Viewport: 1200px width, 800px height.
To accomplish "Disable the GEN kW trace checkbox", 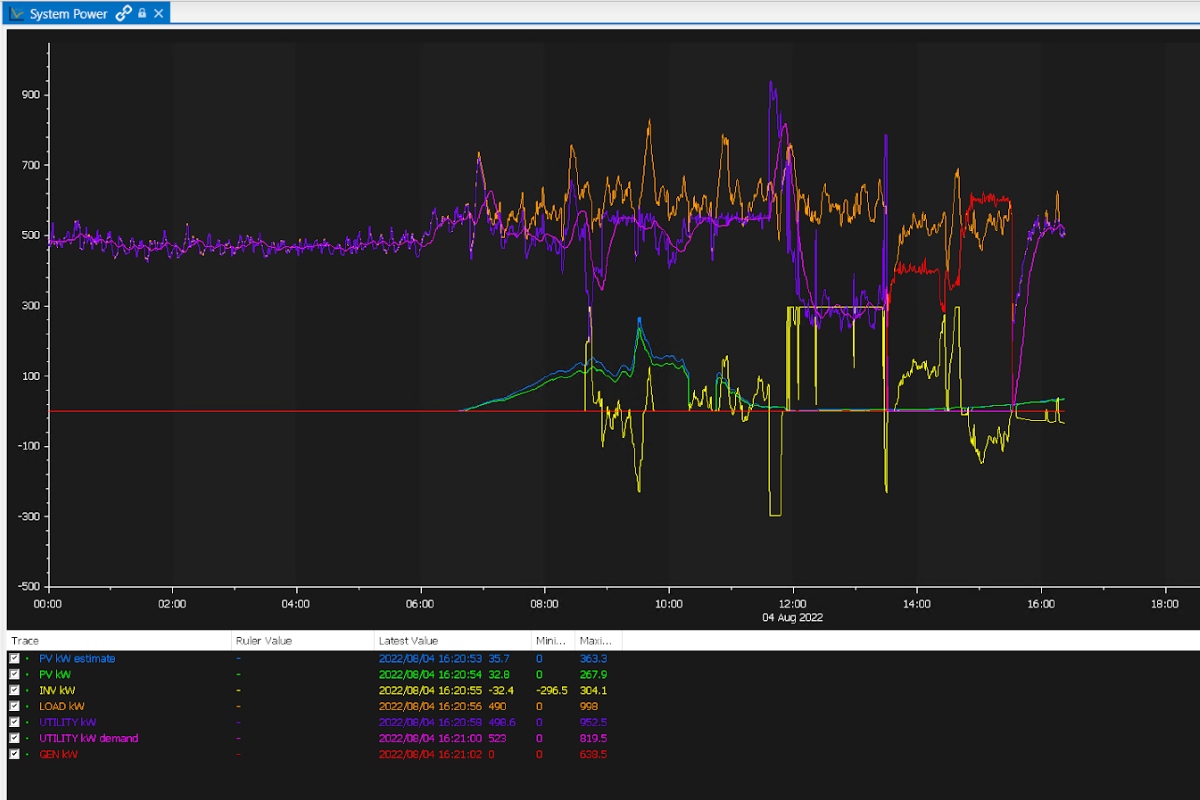I will [x=14, y=754].
